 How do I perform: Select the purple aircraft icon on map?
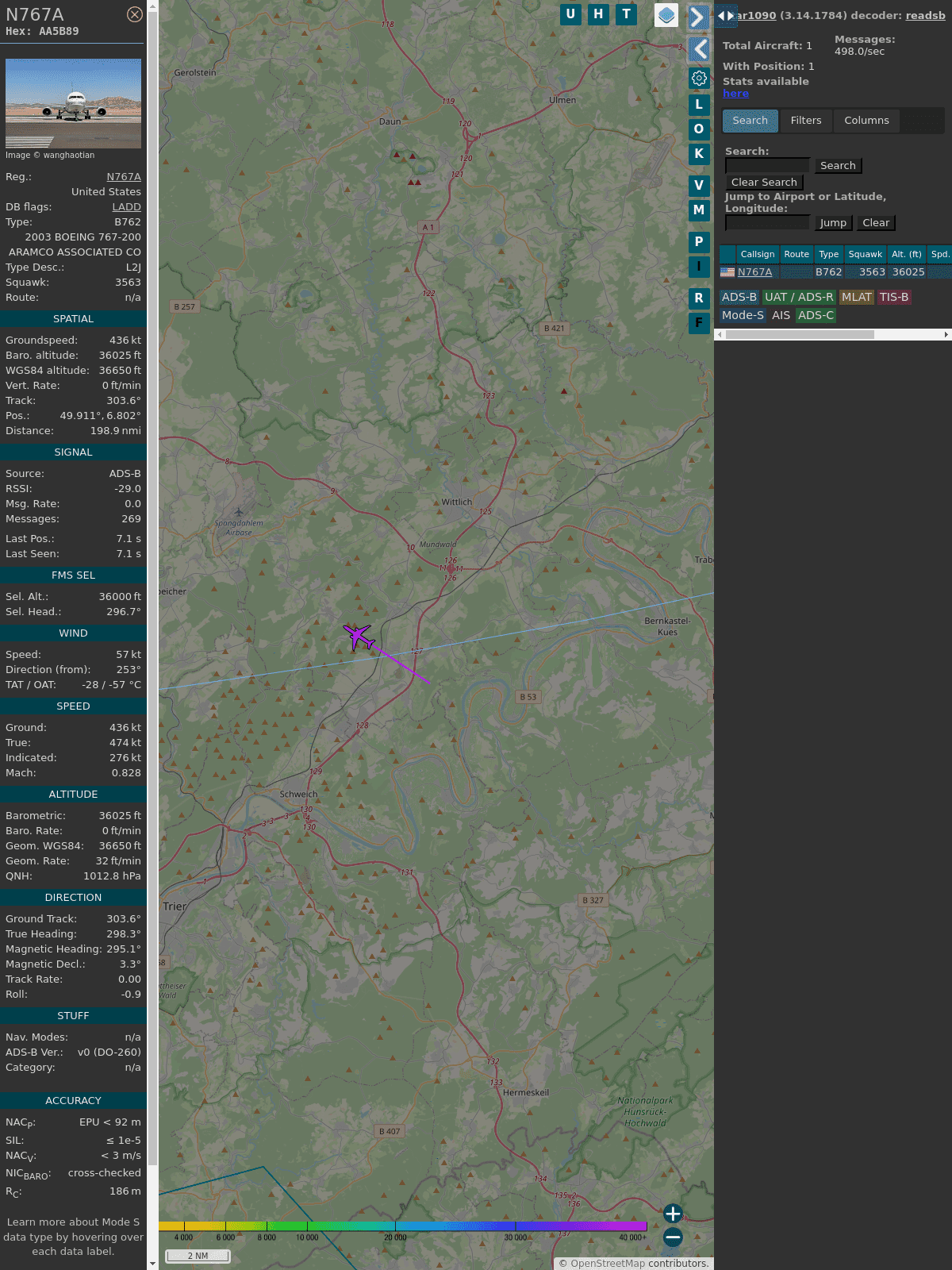coord(359,637)
